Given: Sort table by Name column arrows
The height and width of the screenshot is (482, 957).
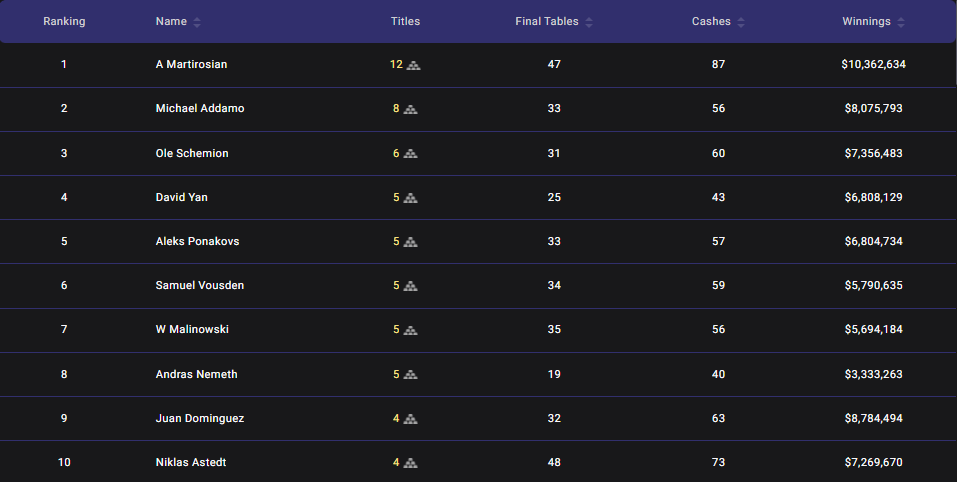Looking at the screenshot, I should pyautogui.click(x=197, y=22).
